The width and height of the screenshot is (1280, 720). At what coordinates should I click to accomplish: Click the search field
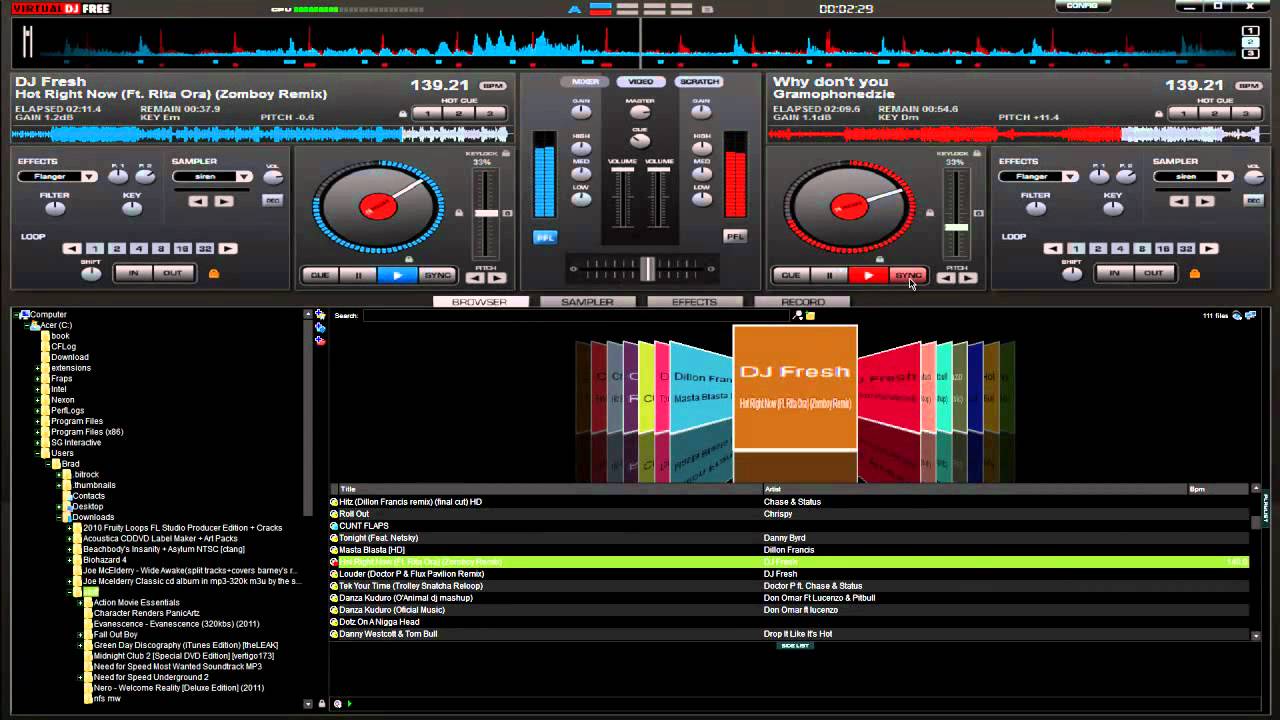(x=576, y=315)
